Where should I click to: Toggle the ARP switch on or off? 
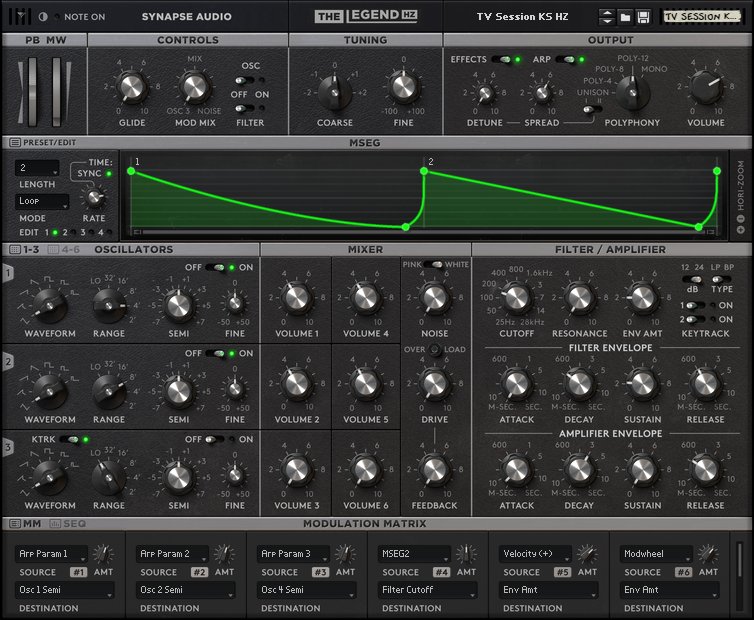point(566,60)
